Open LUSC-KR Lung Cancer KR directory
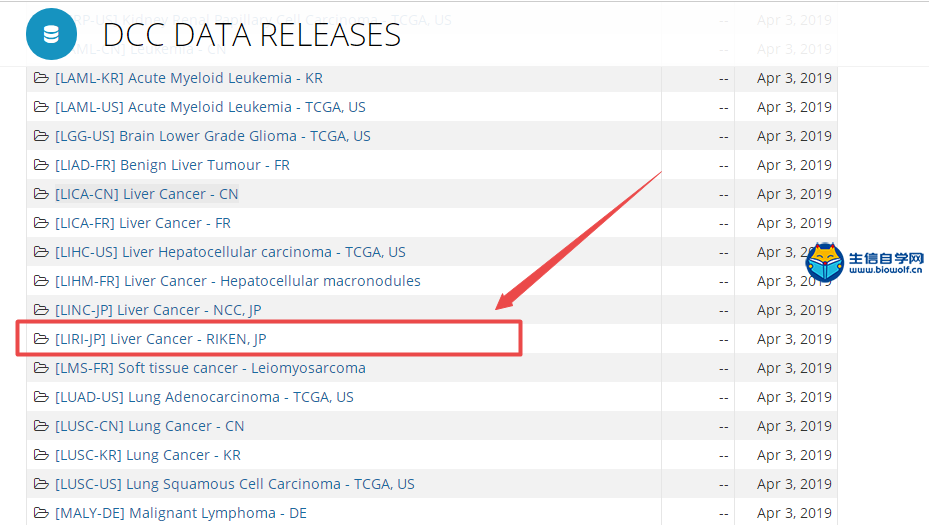 tap(148, 455)
